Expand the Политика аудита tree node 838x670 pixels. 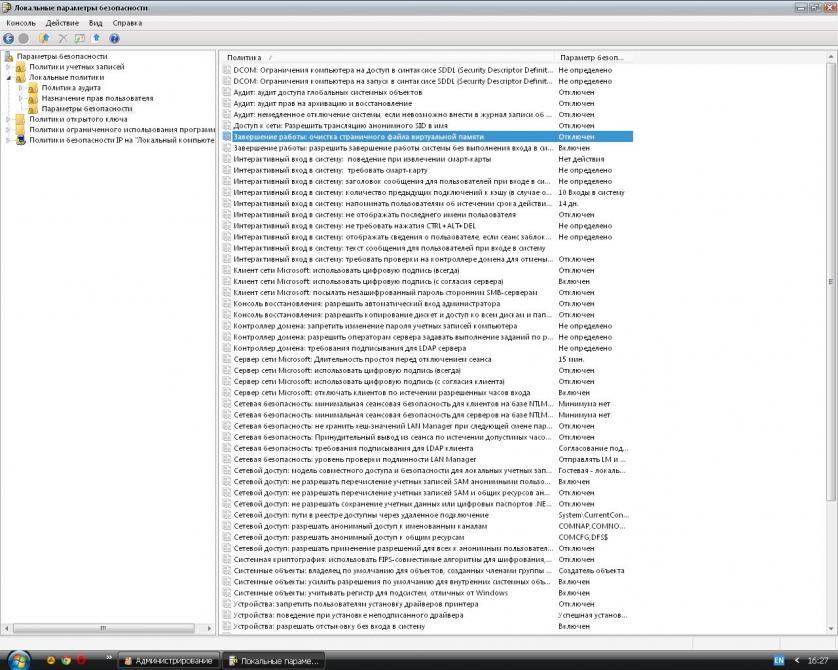(20, 88)
